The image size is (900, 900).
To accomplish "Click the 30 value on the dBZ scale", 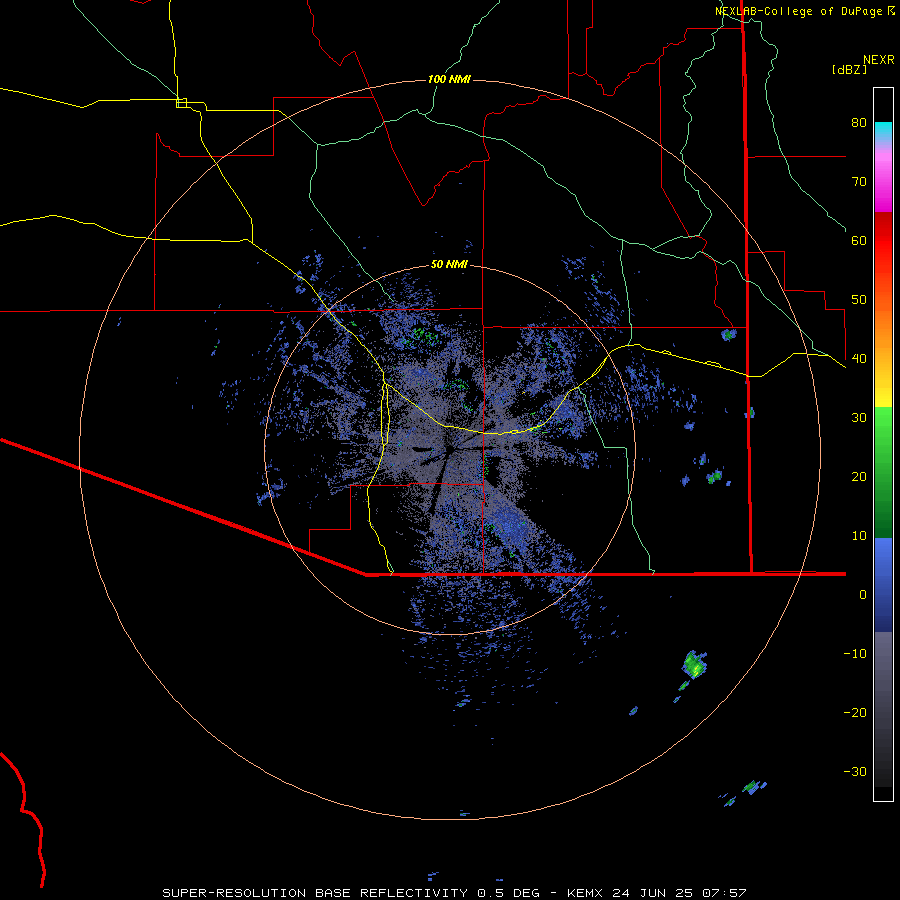I will [x=859, y=418].
